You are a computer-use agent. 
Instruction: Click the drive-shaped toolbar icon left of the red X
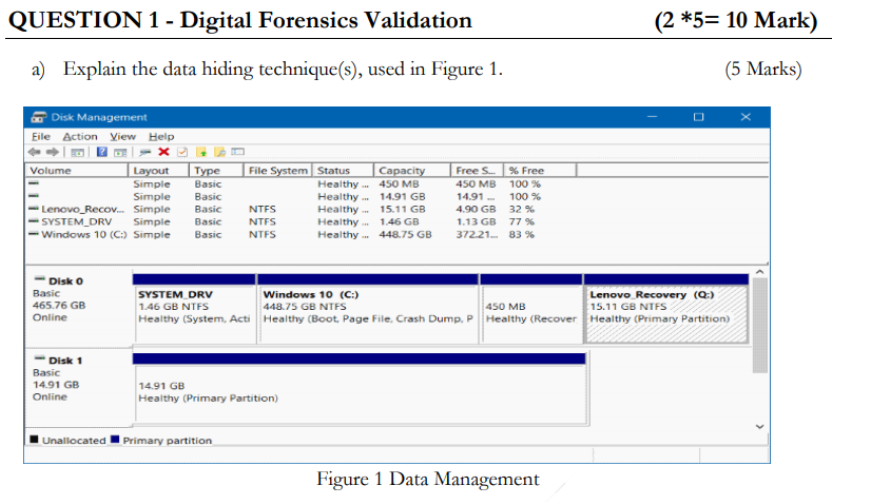(x=145, y=152)
